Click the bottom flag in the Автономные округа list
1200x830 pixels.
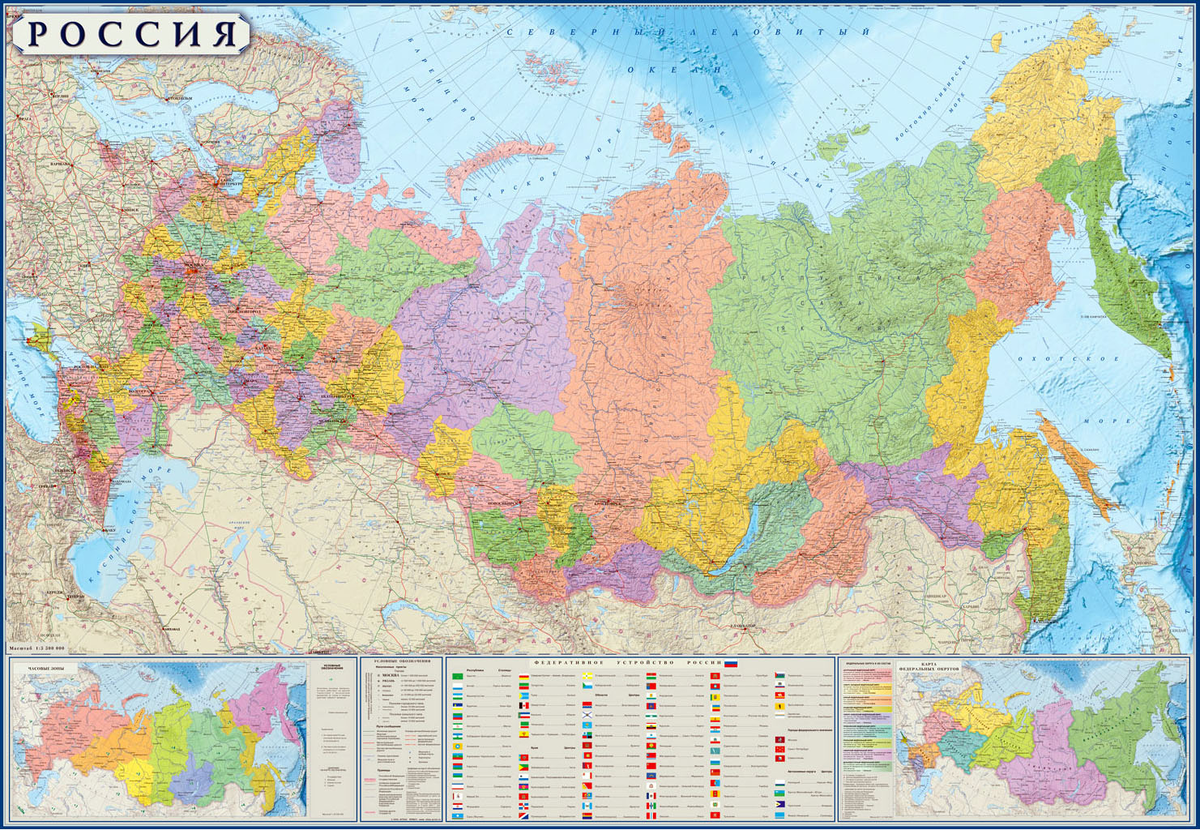click(780, 814)
